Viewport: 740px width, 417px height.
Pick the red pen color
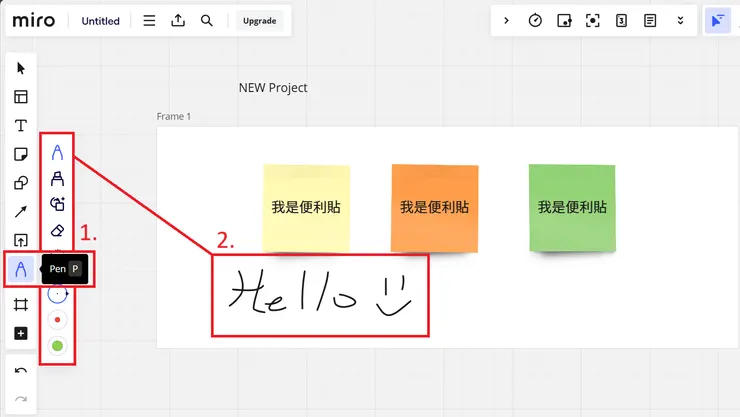tap(58, 320)
